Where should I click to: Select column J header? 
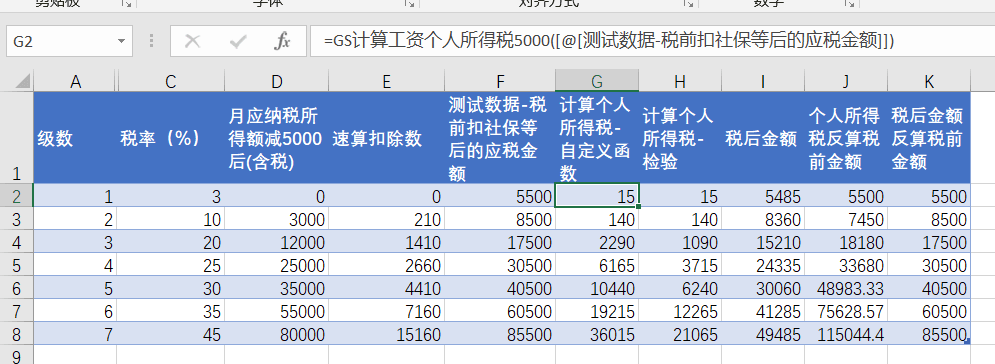point(846,81)
